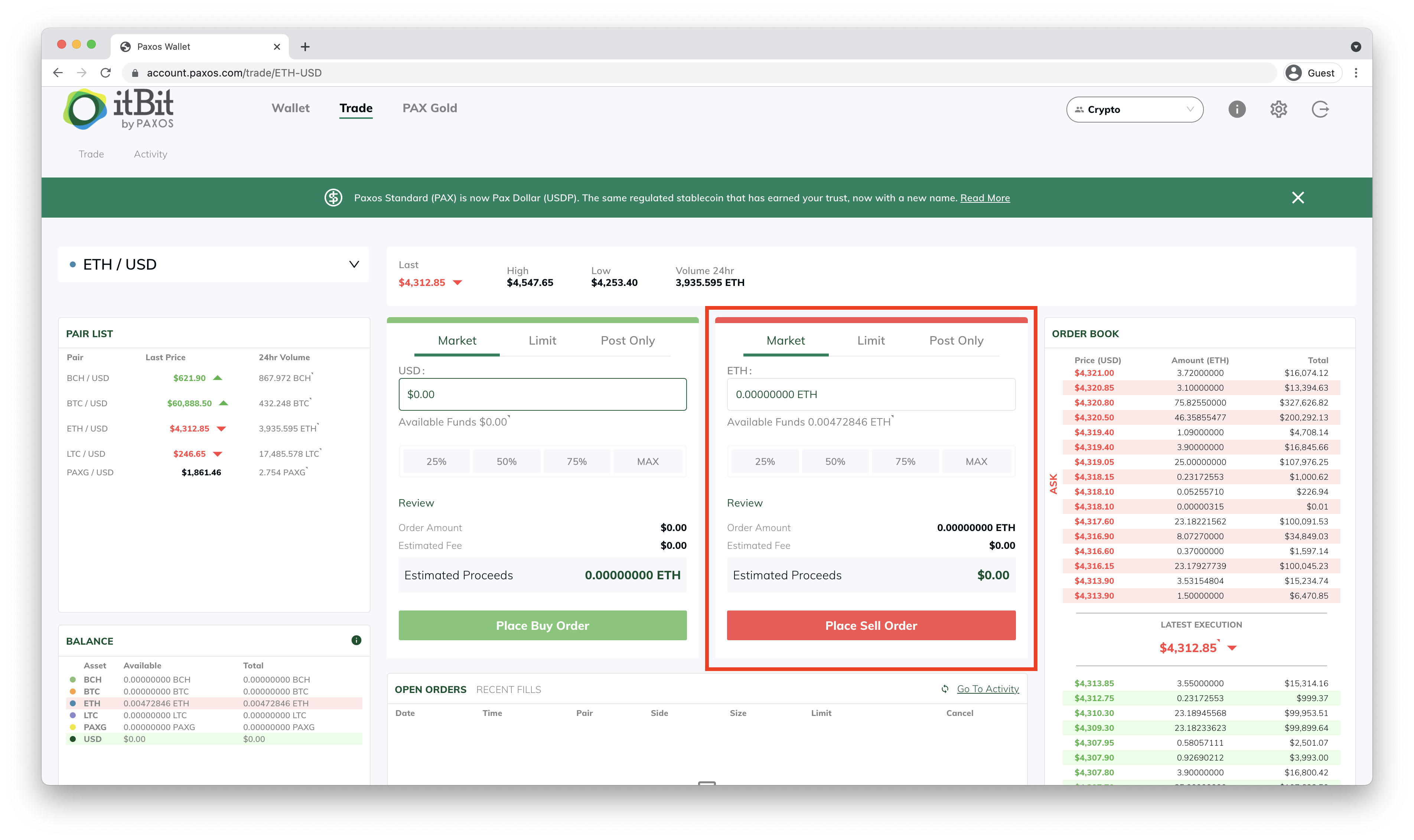
Task: Go back using the browser back arrow
Action: [58, 72]
